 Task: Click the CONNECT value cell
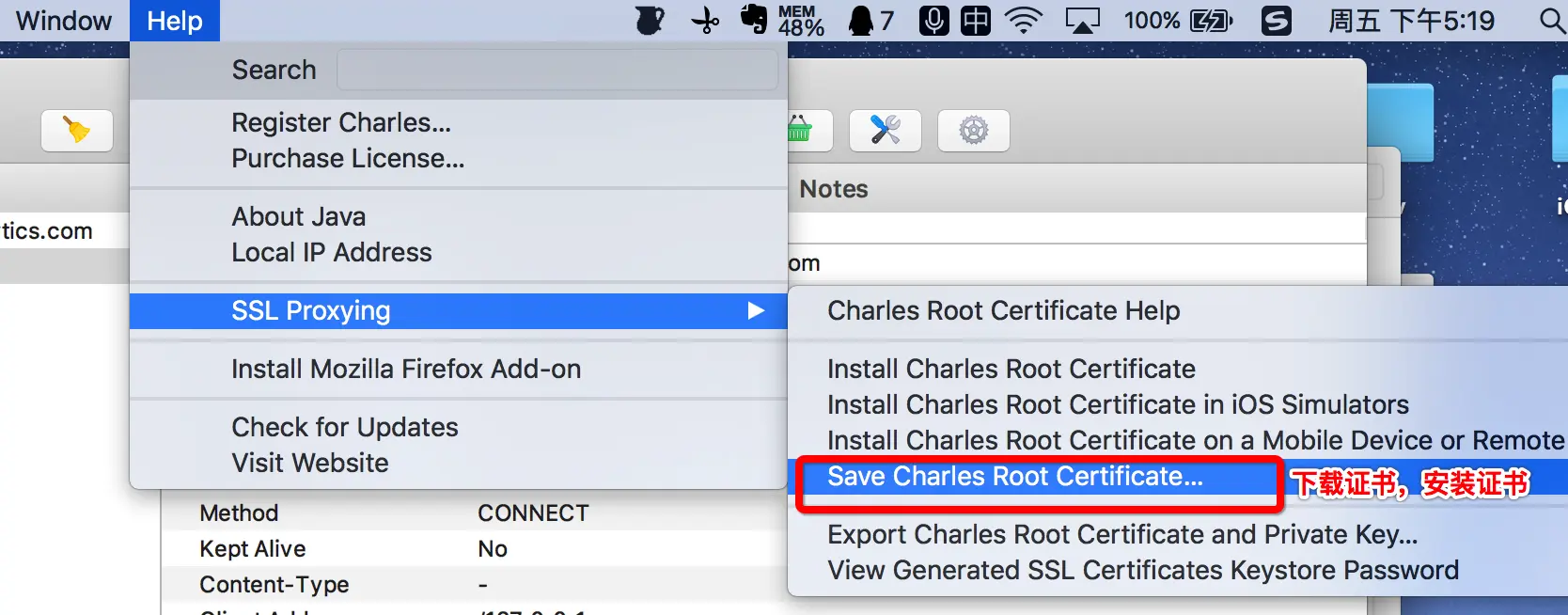coord(533,512)
